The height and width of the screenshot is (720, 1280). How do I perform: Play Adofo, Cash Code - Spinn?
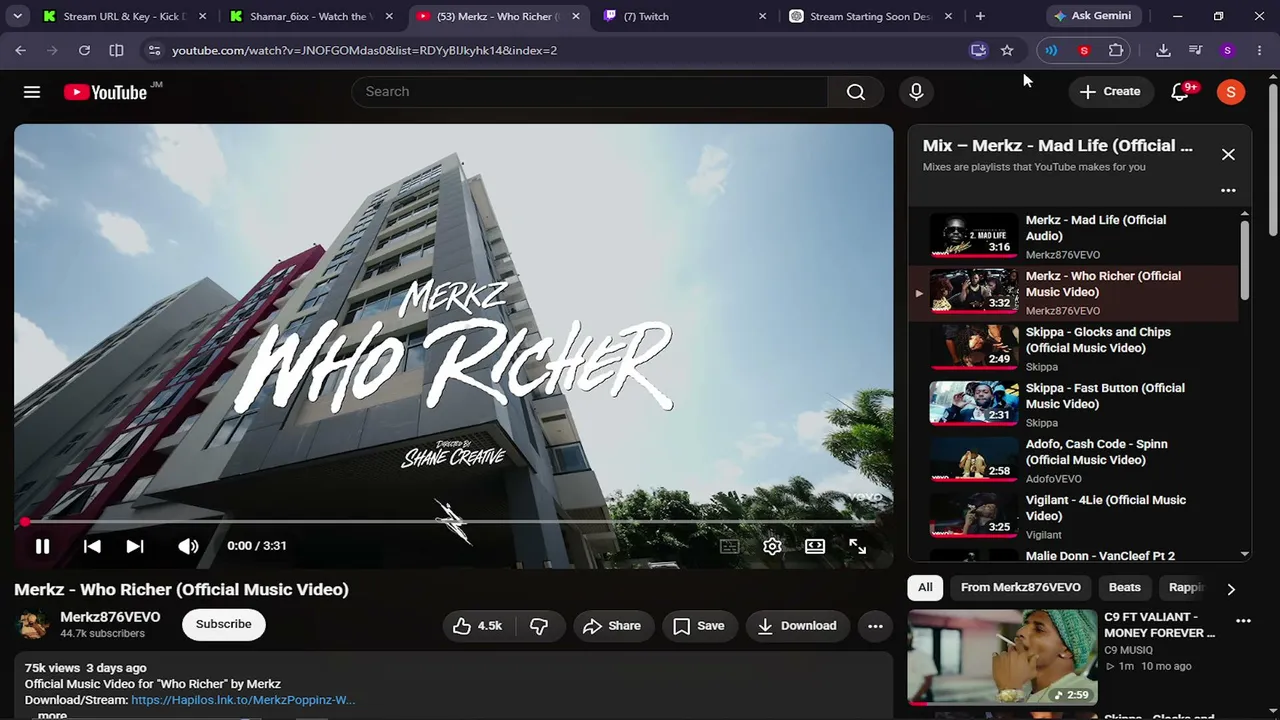(1075, 460)
